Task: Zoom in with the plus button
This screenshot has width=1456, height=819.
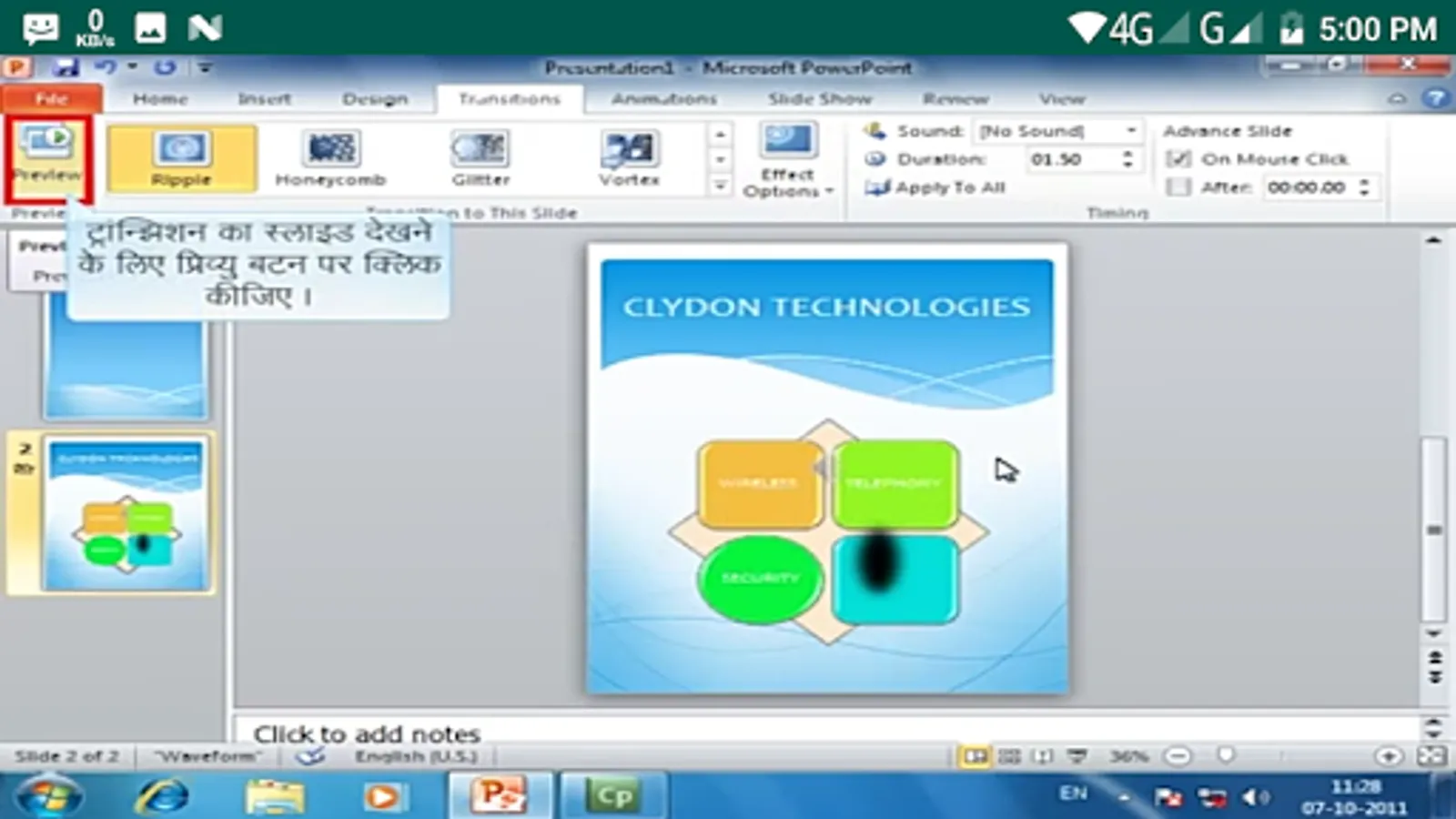Action: click(1389, 756)
